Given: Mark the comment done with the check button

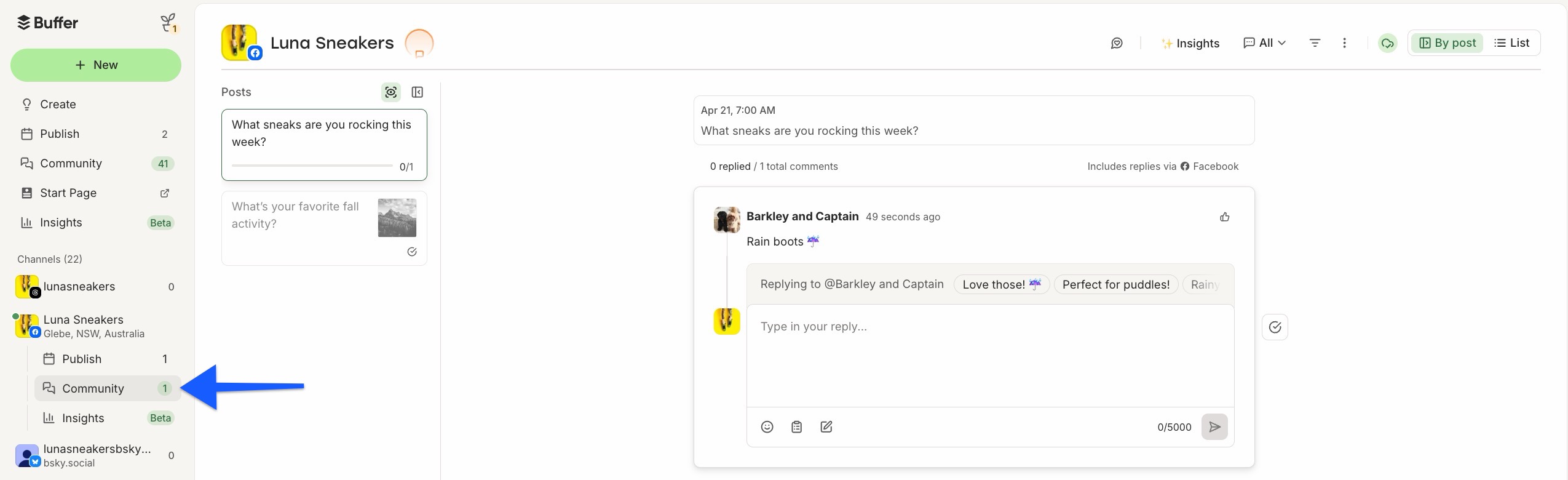Looking at the screenshot, I should point(1275,327).
